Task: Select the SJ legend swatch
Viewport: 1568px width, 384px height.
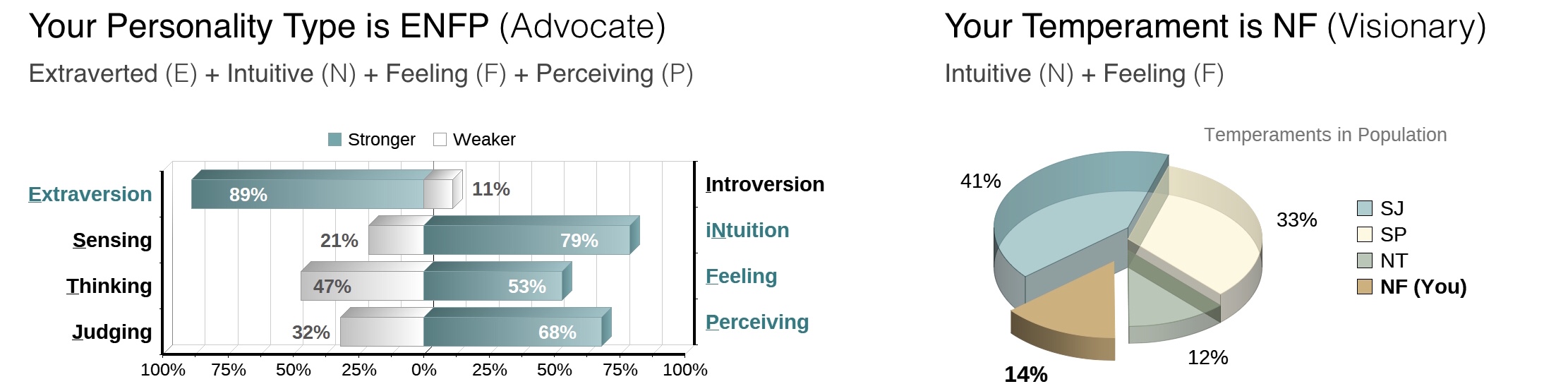Action: [1364, 208]
